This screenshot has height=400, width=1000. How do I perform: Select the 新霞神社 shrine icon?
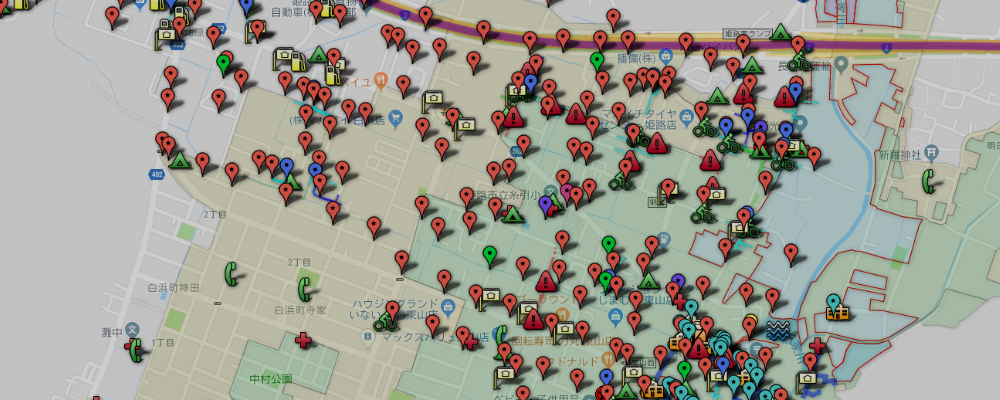click(x=933, y=153)
